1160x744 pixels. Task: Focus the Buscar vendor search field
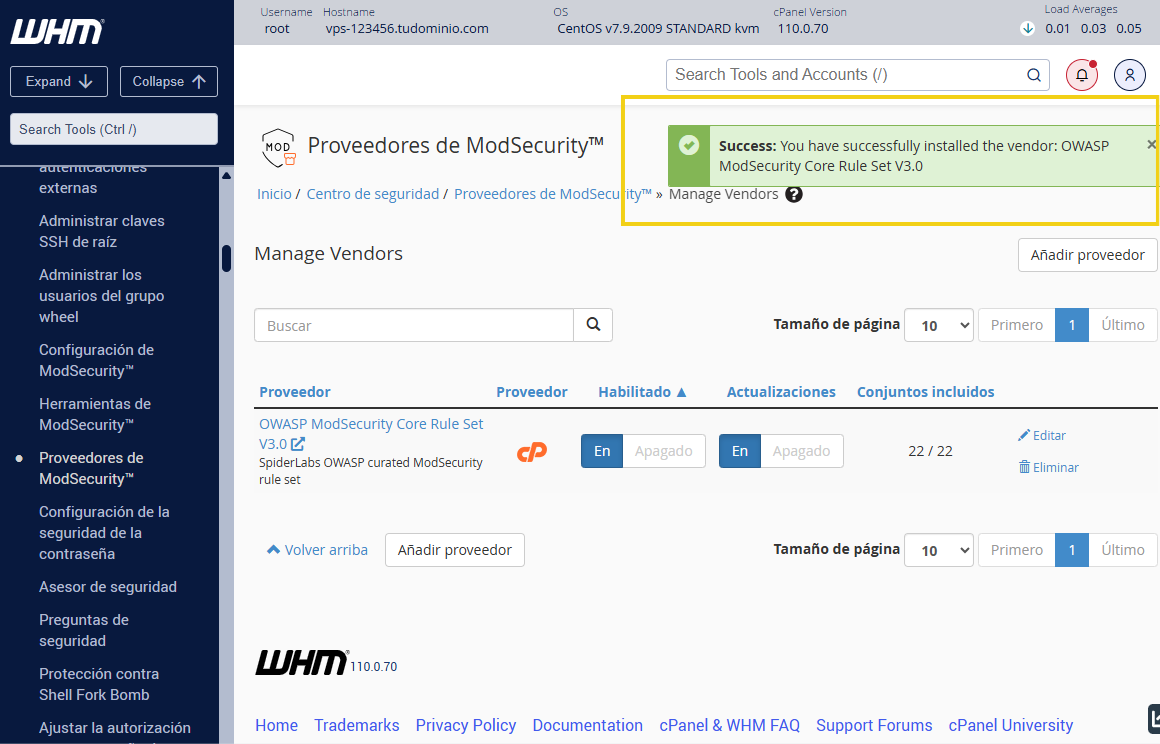coord(414,325)
